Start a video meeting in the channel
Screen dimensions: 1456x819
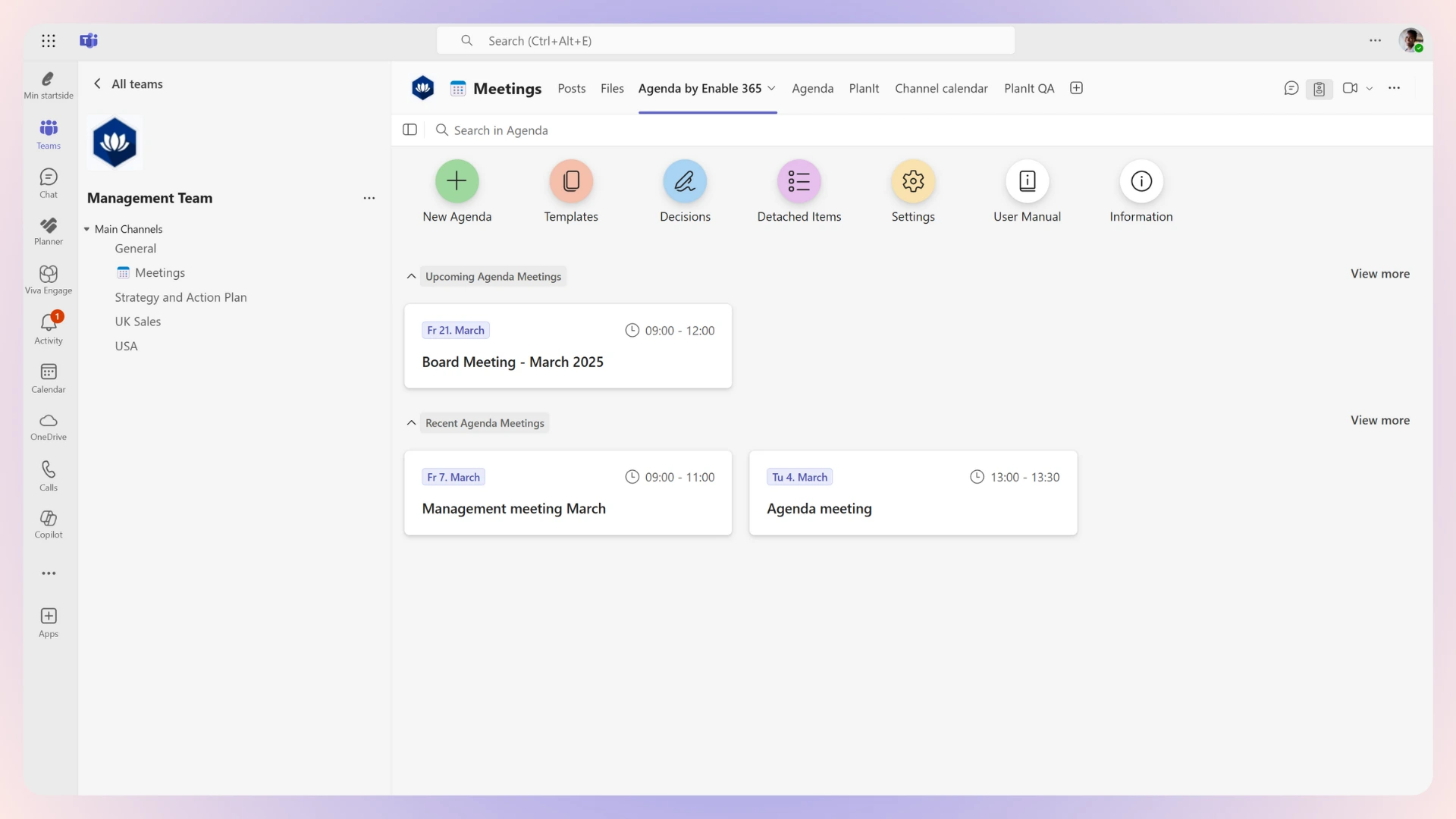pos(1351,88)
